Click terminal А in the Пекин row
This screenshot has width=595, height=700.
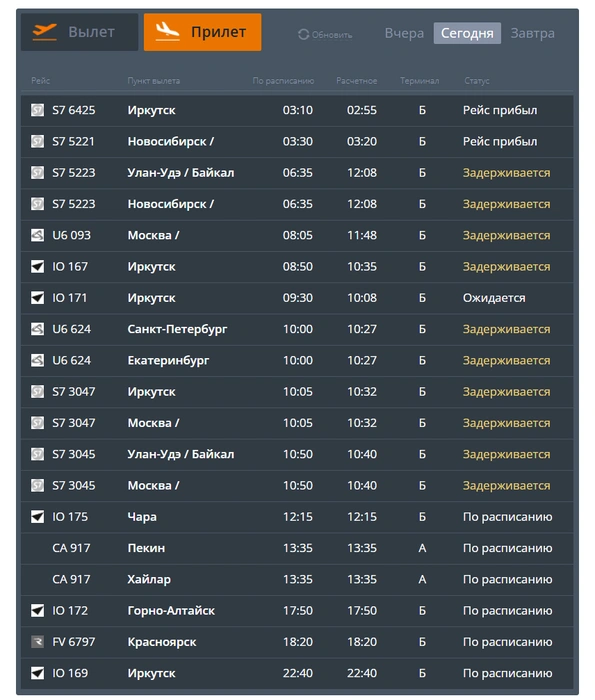pos(422,548)
